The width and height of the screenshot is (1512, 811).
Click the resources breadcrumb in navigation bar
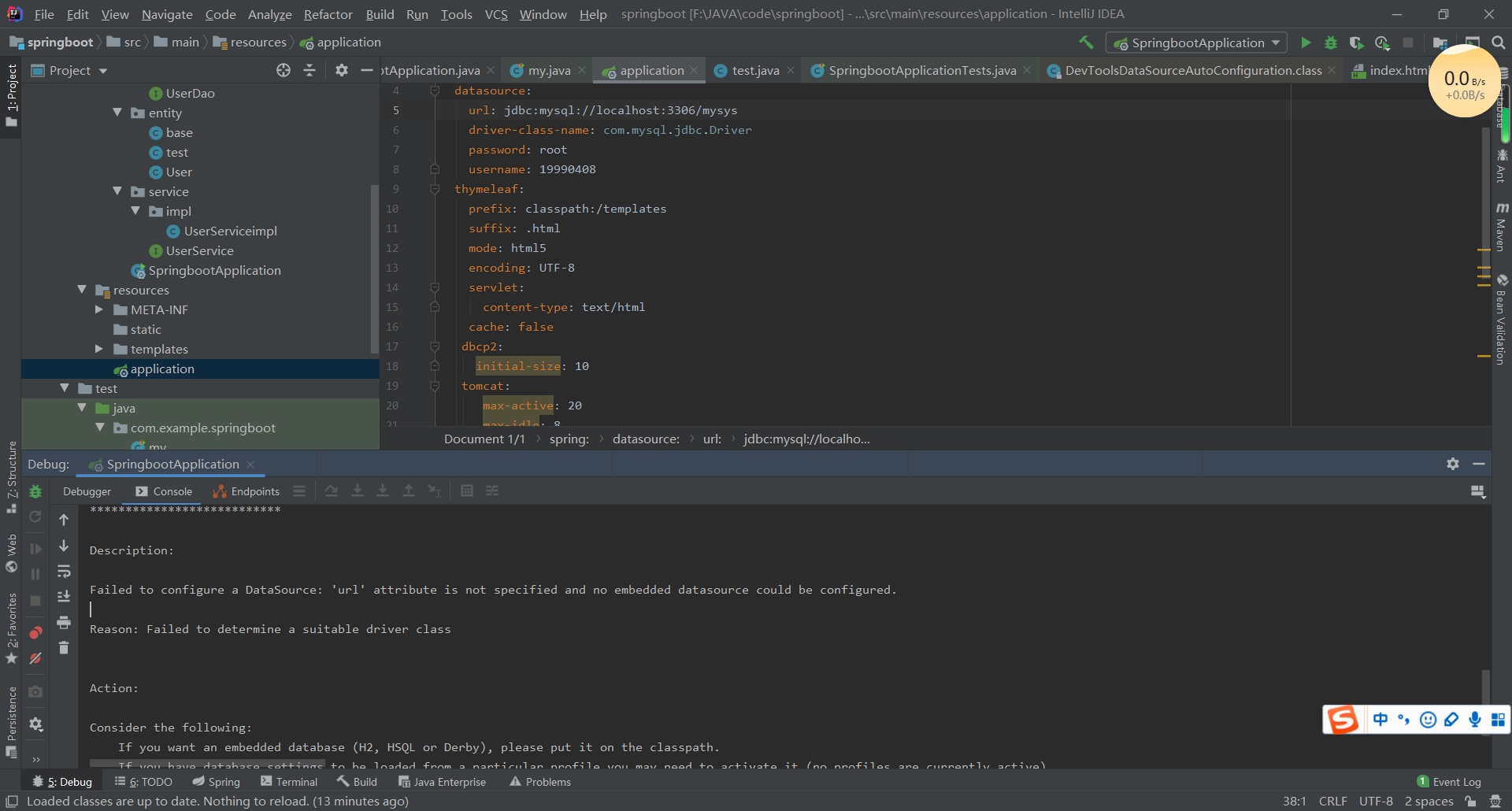[250, 42]
